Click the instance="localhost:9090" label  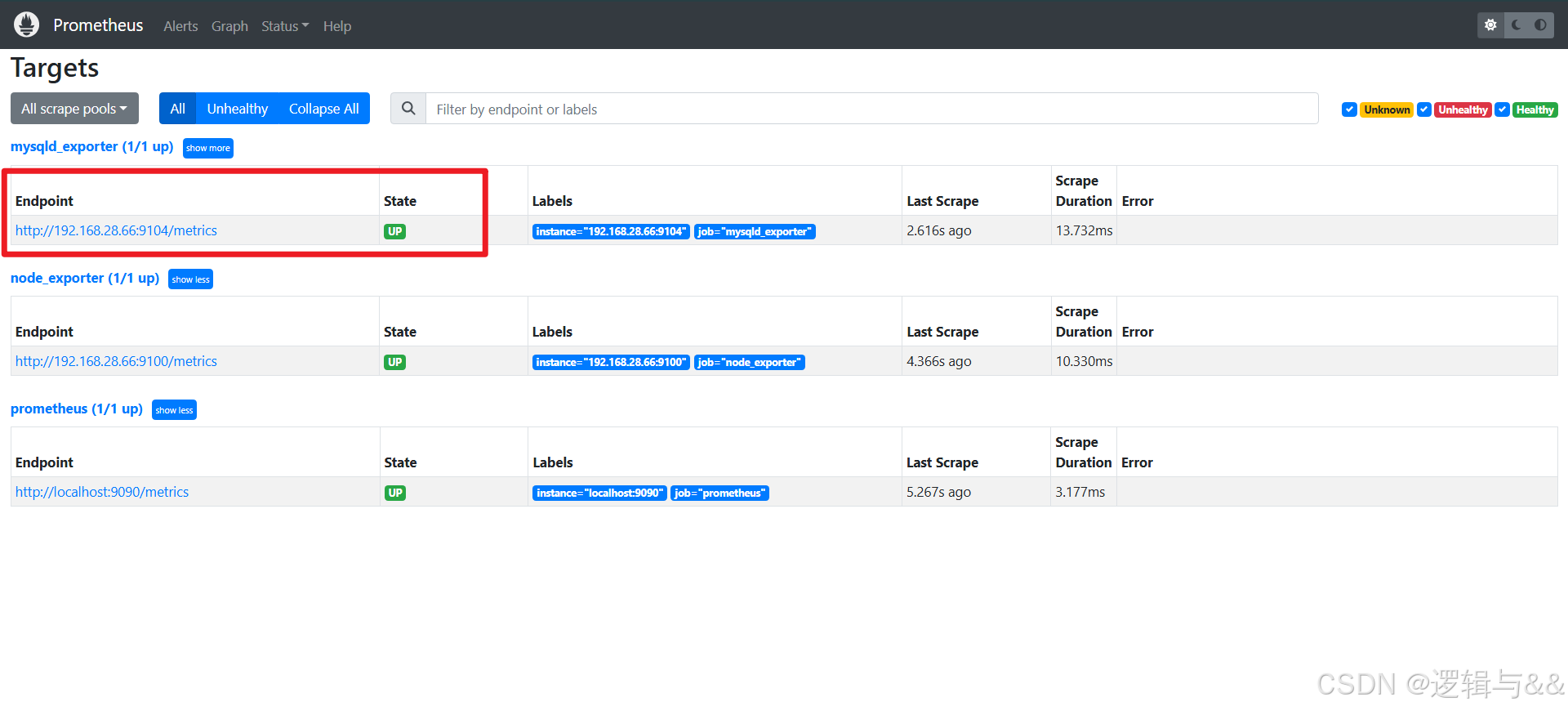[599, 493]
